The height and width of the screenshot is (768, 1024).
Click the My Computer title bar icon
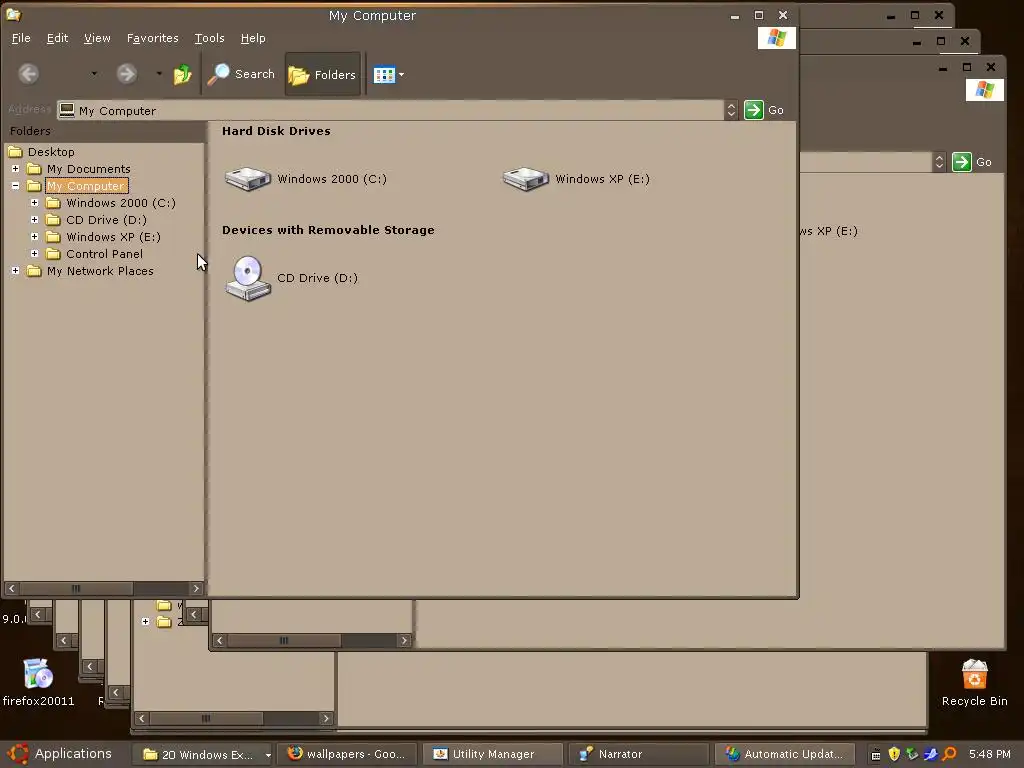click(13, 15)
